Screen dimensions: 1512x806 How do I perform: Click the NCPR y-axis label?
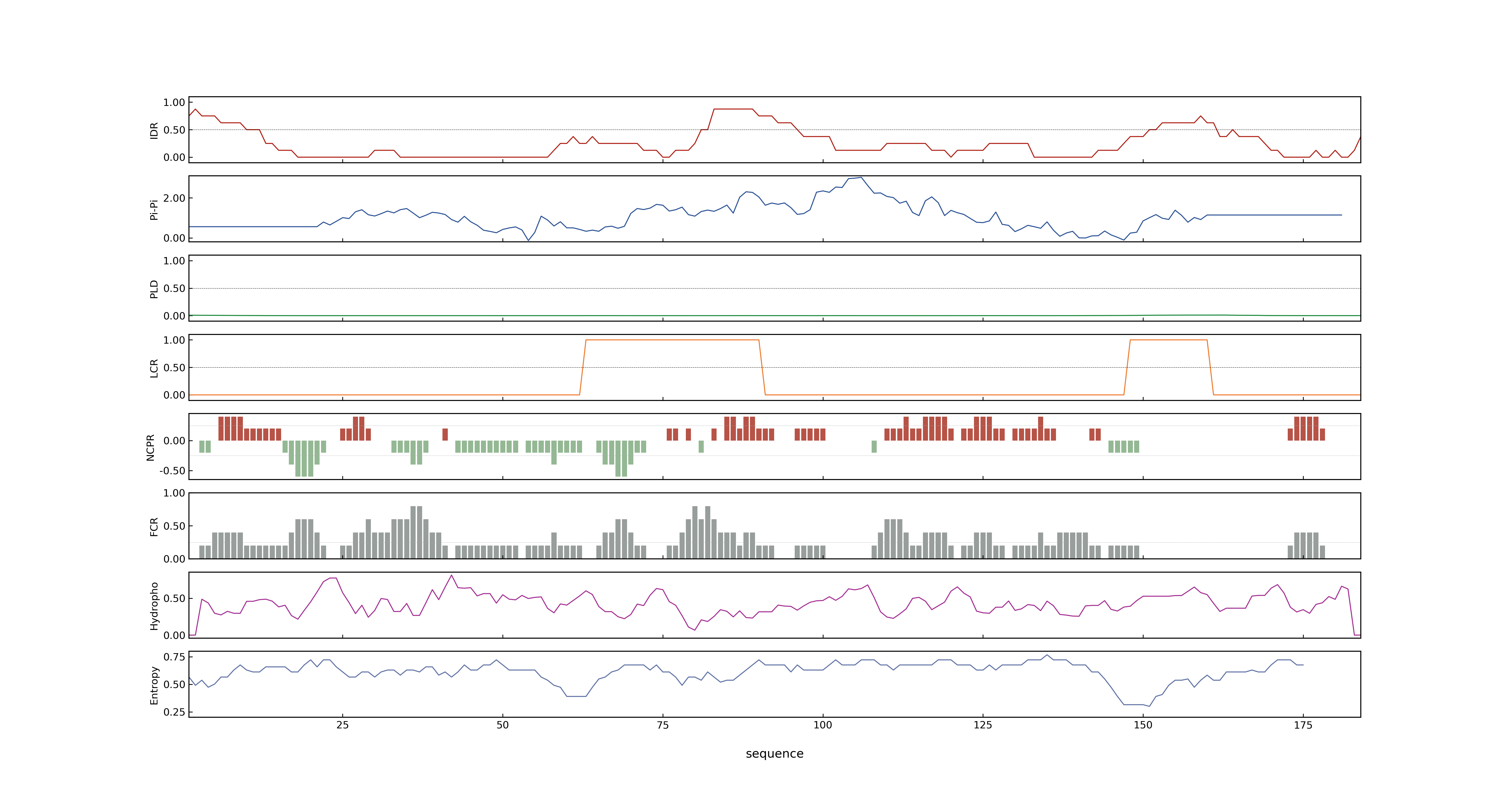coord(150,448)
